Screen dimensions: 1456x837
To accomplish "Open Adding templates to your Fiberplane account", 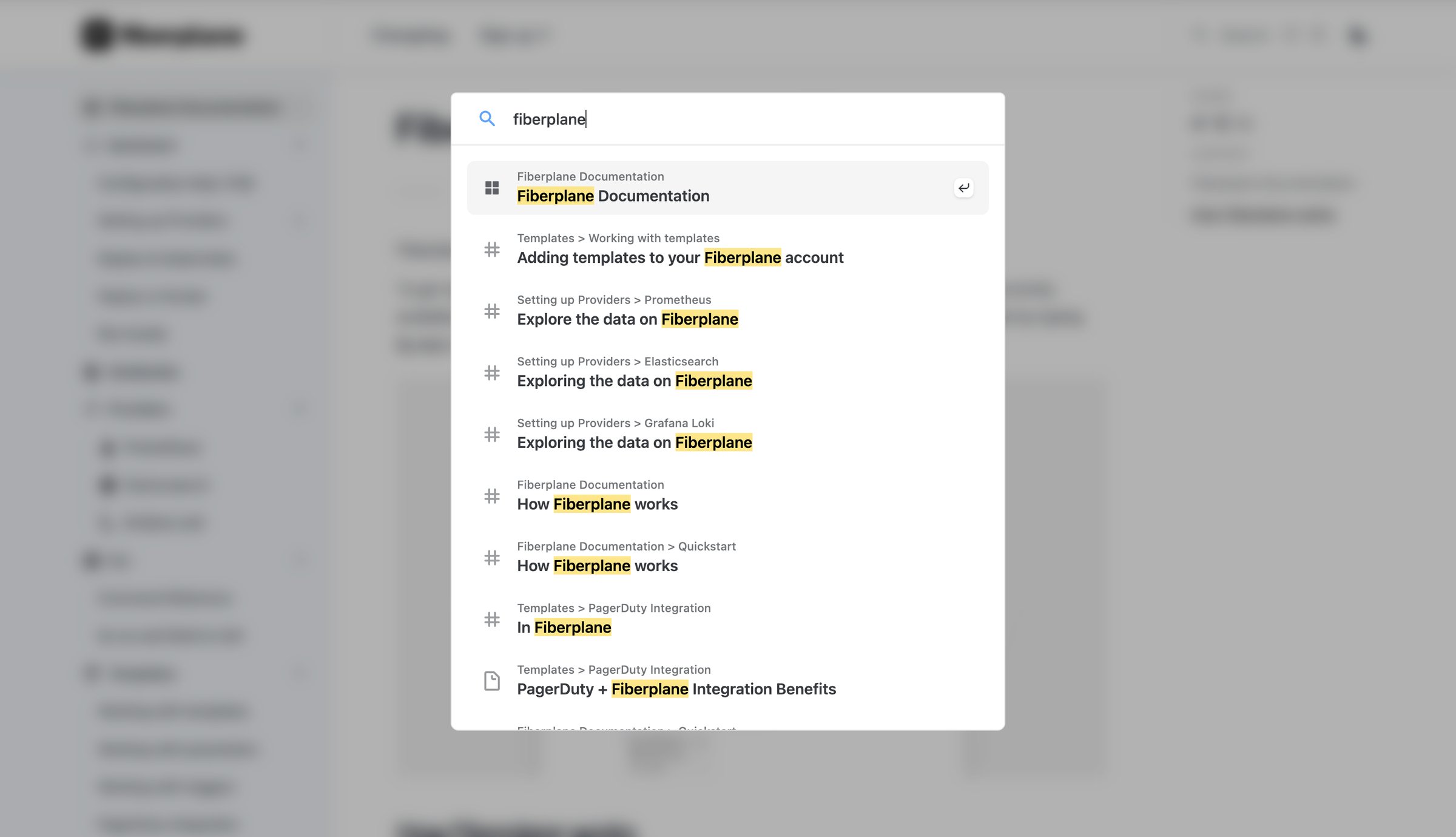I will click(727, 249).
